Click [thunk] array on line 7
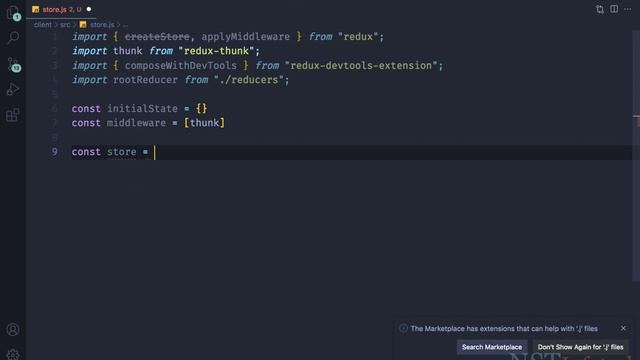 click(x=204, y=123)
